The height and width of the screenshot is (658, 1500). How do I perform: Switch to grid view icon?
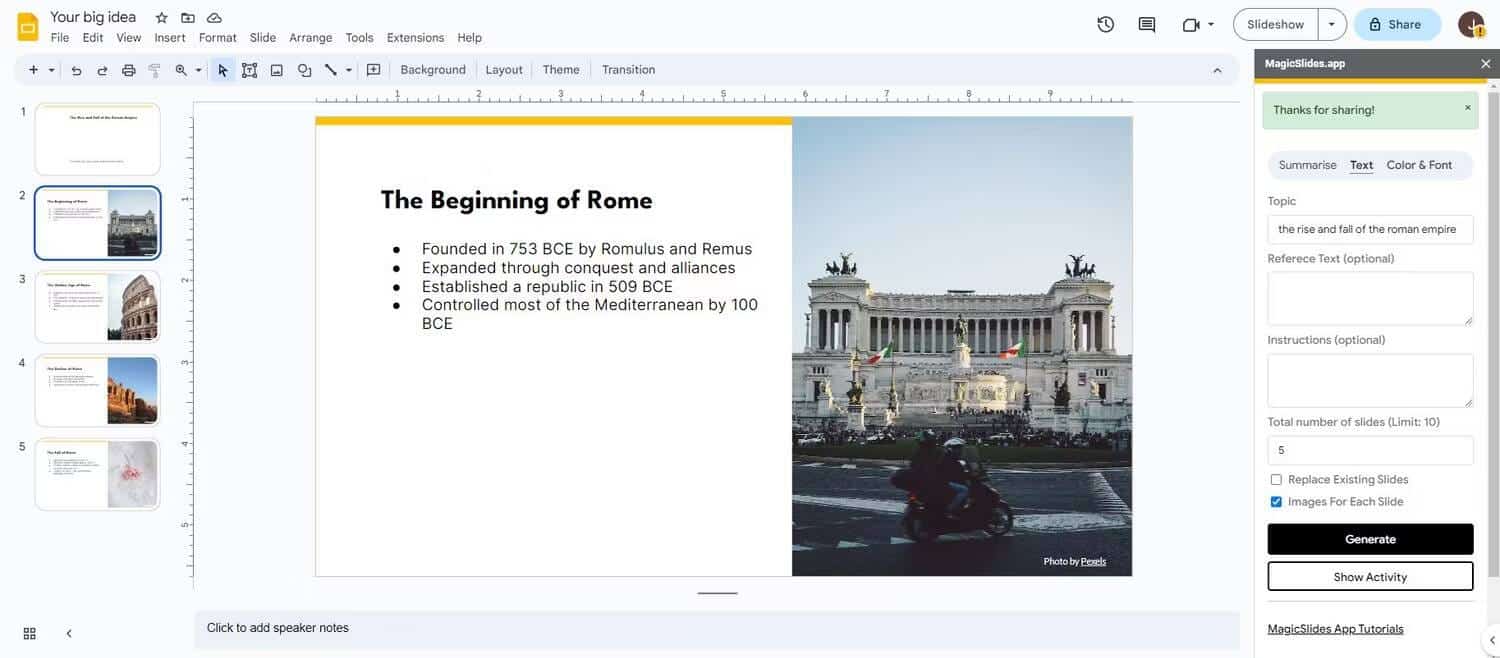(x=29, y=633)
